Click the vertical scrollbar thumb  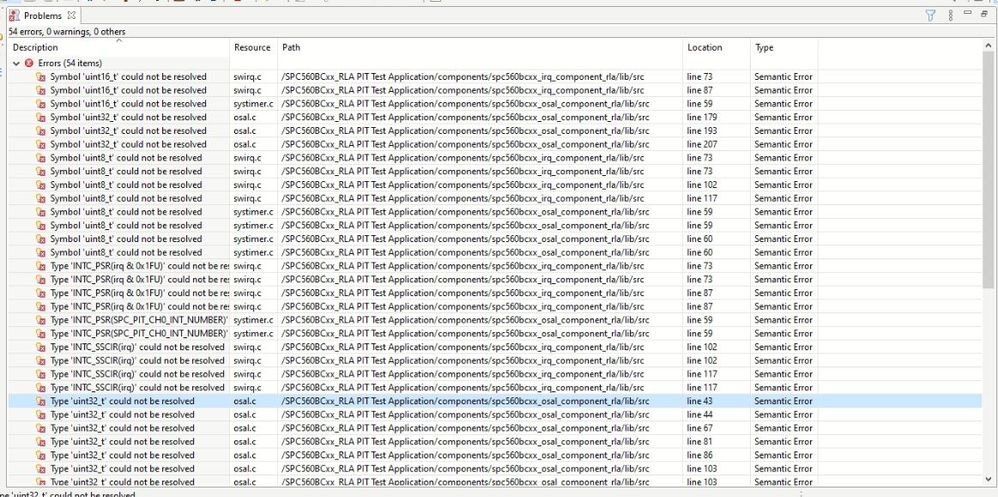[988, 169]
